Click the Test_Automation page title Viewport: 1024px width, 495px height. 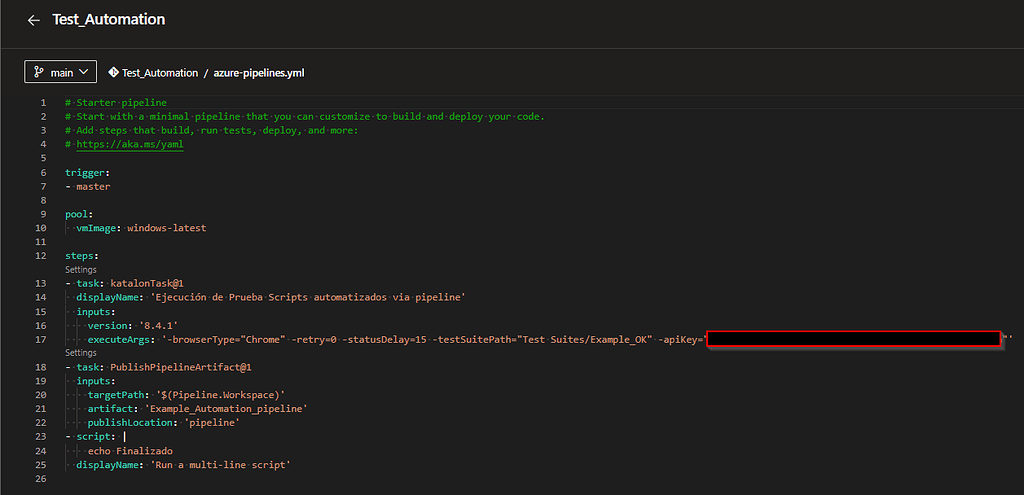108,20
